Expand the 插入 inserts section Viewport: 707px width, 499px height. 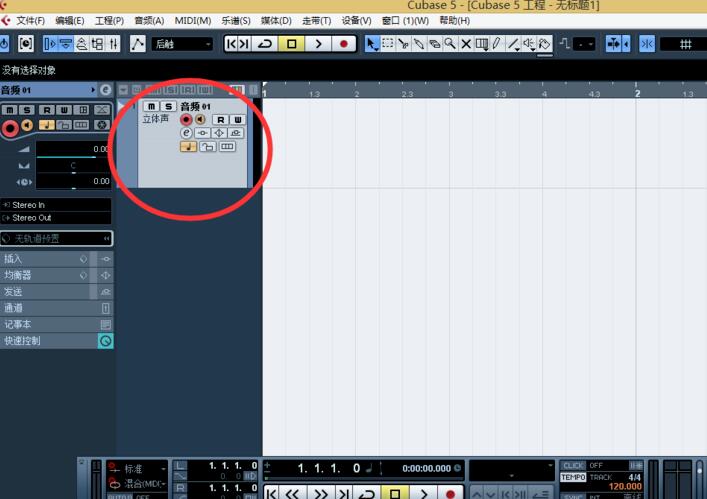point(45,259)
